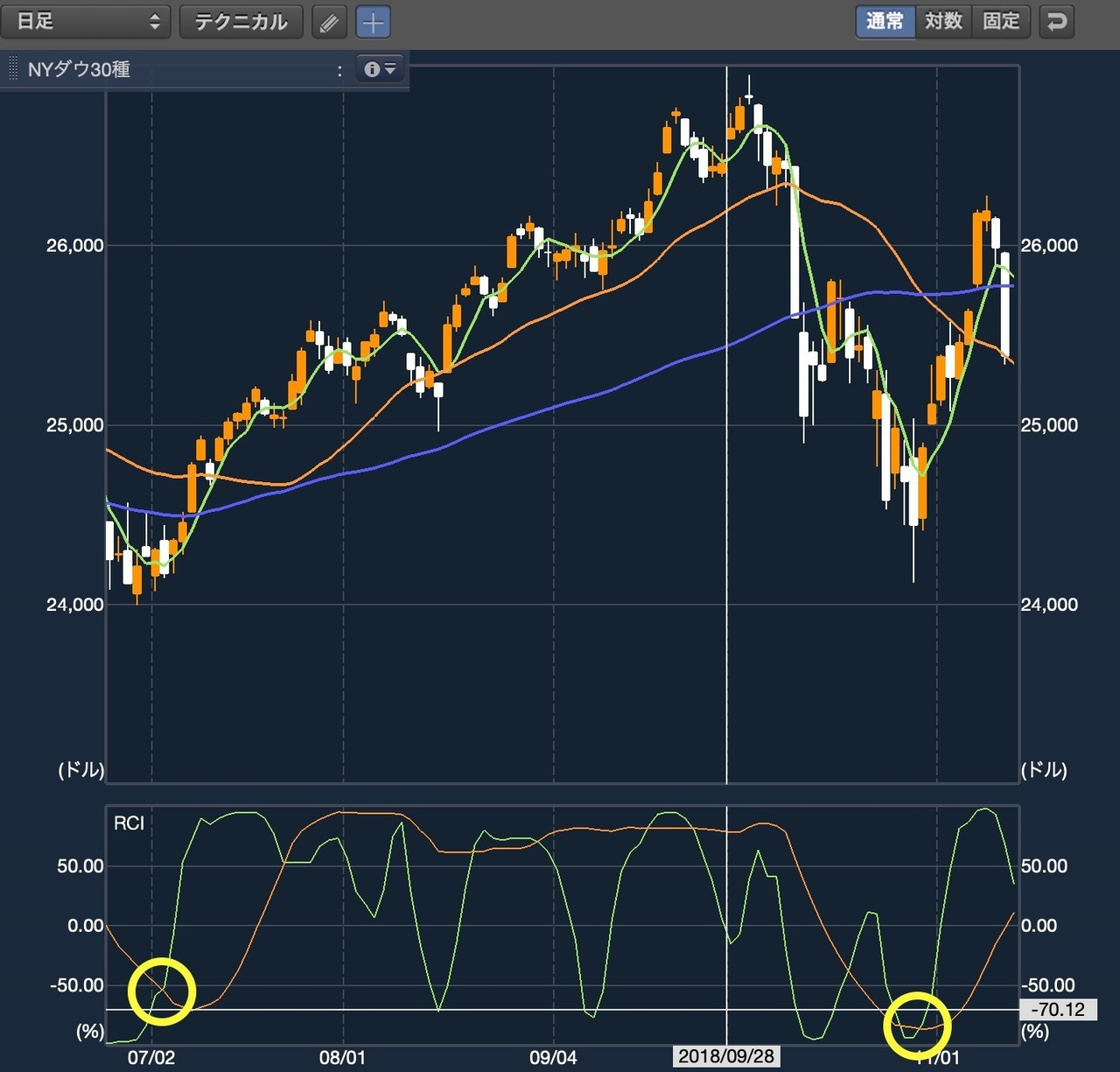Open the info dropdown next to NYダウ30種

(x=380, y=69)
